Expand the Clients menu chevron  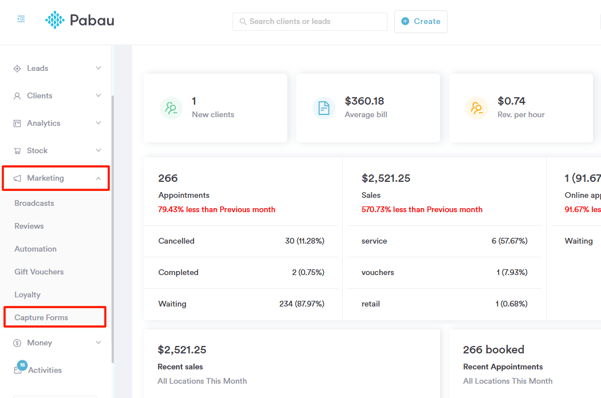tap(99, 95)
